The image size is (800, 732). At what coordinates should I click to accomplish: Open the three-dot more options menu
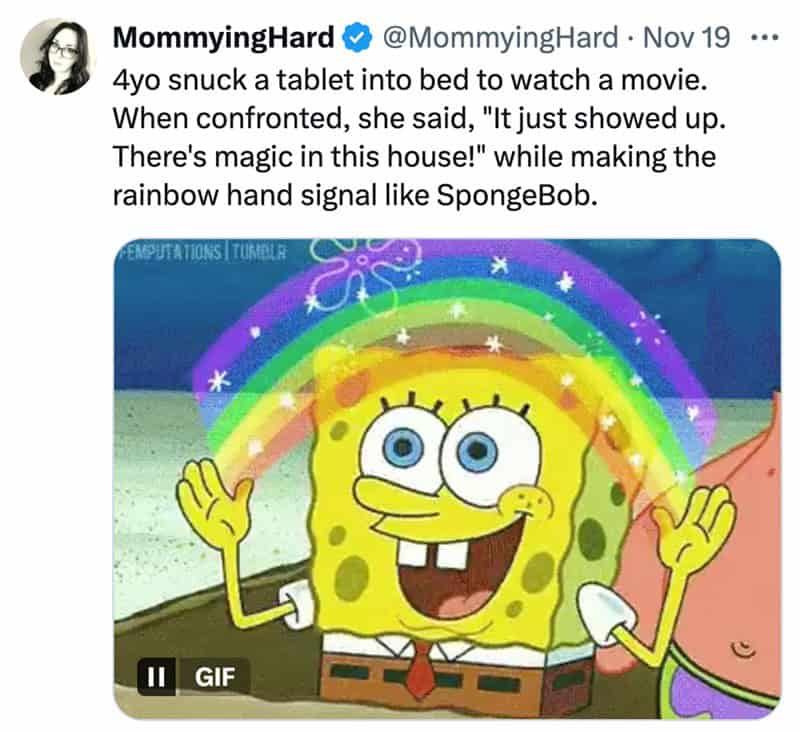763,39
